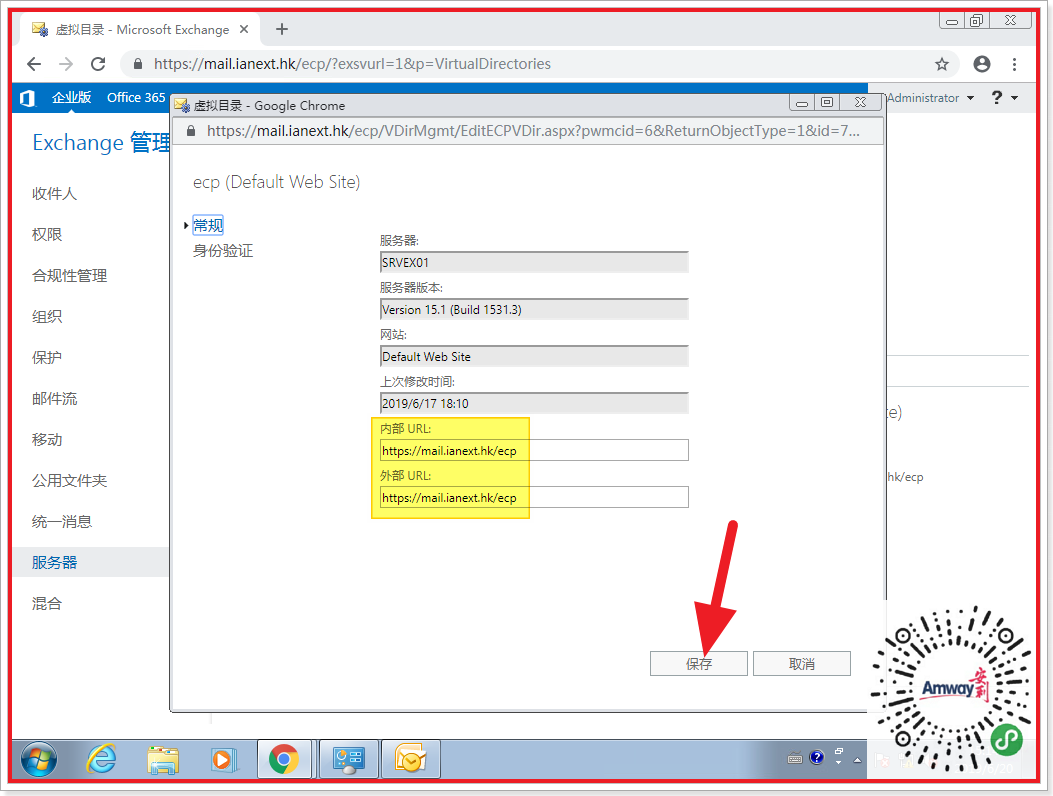Viewport: 1053px width, 796px height.
Task: Close the 虚拟目录 - Microsoft Exchange tab
Action: 244,29
